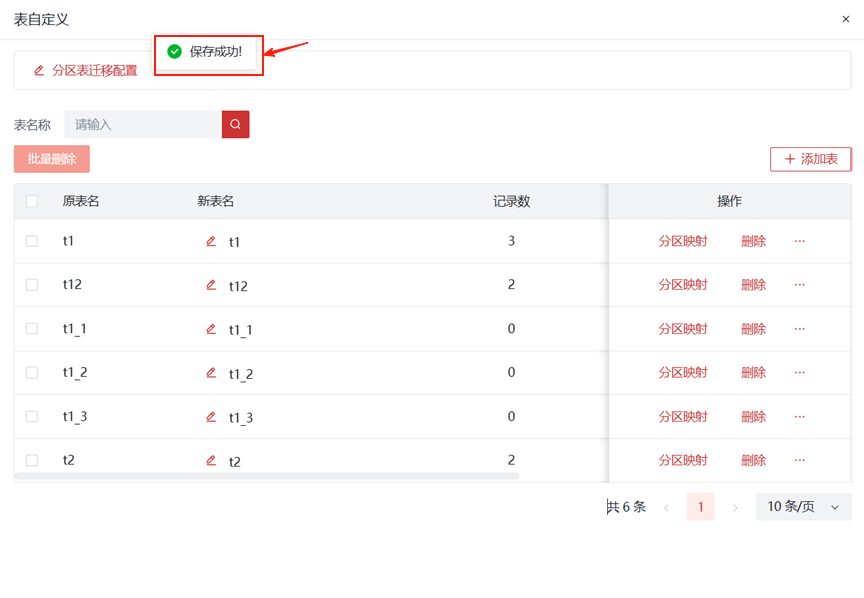Click the 表名称 search input field
The width and height of the screenshot is (864, 598).
click(x=142, y=124)
